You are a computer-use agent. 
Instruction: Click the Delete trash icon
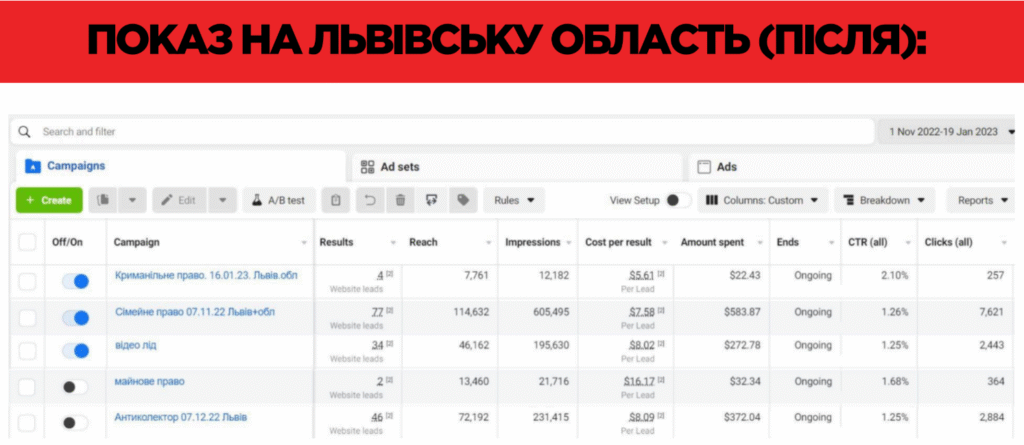400,201
